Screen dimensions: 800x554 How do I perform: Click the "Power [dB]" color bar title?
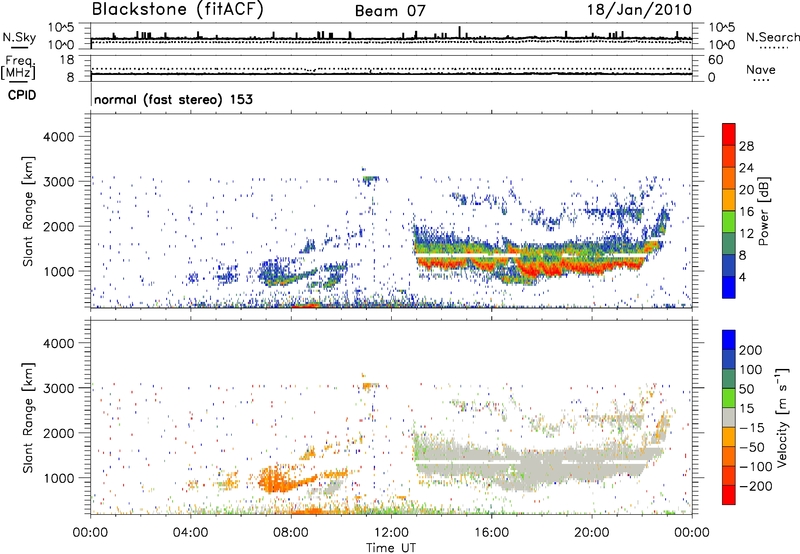coord(764,211)
